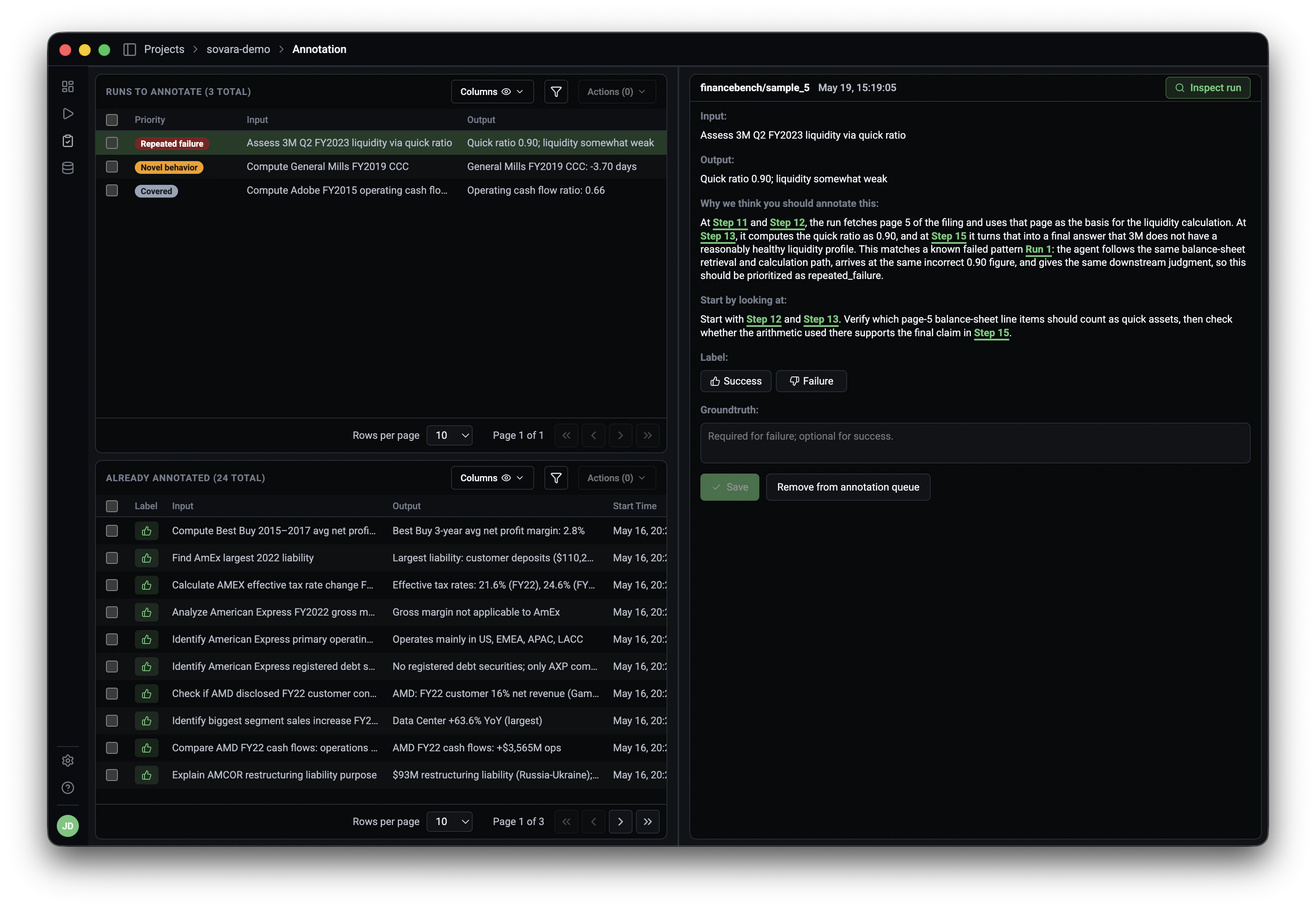Click the Inspect run button

(1207, 88)
